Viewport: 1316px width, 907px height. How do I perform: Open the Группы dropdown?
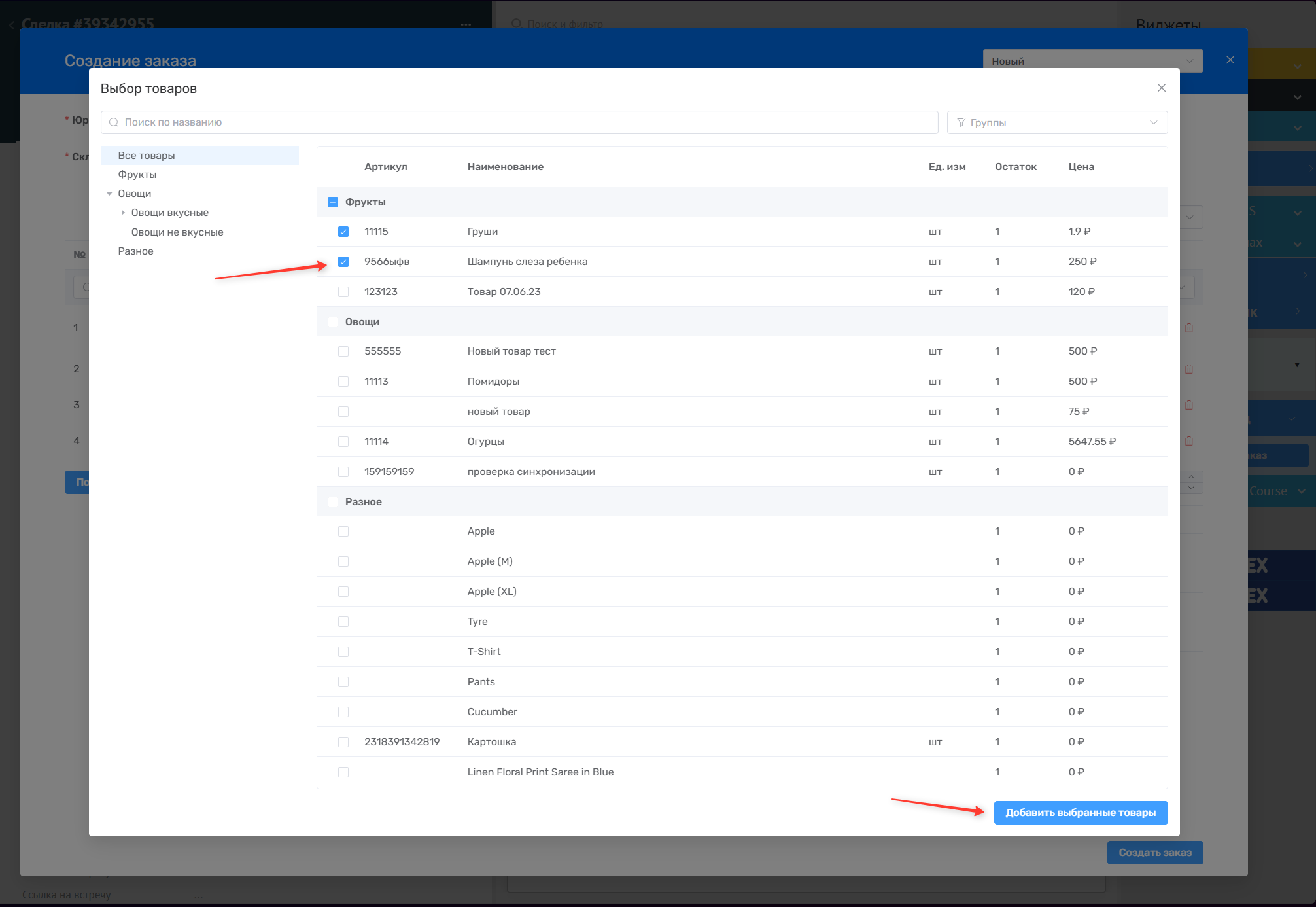(1057, 122)
